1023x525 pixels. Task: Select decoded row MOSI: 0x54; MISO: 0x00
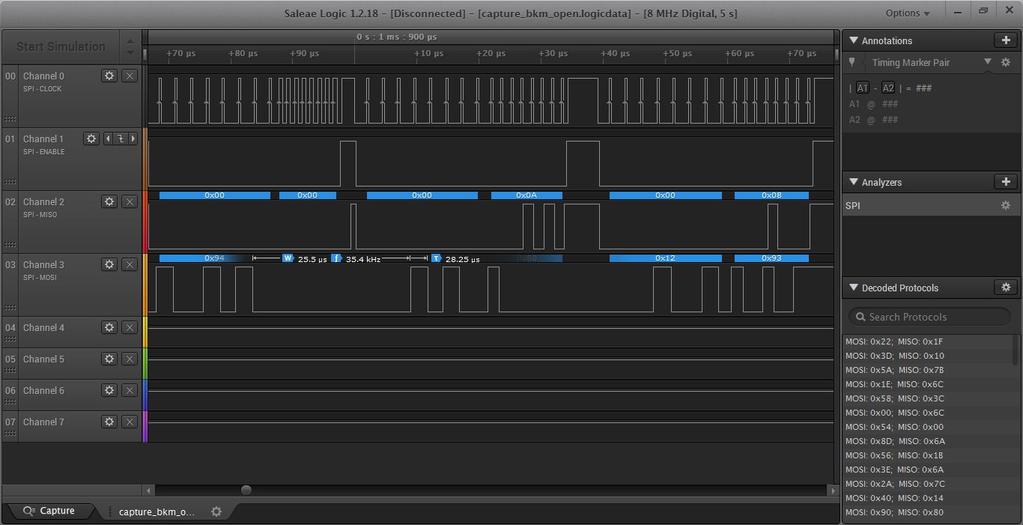[927, 427]
